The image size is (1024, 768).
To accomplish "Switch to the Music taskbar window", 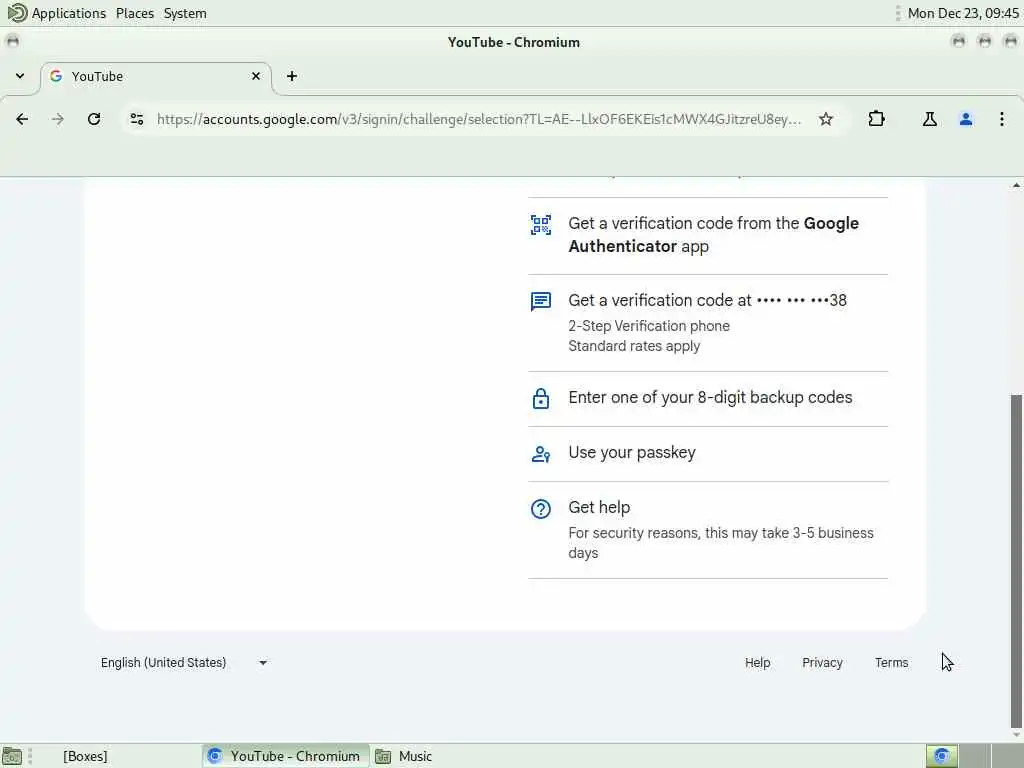I will (404, 756).
